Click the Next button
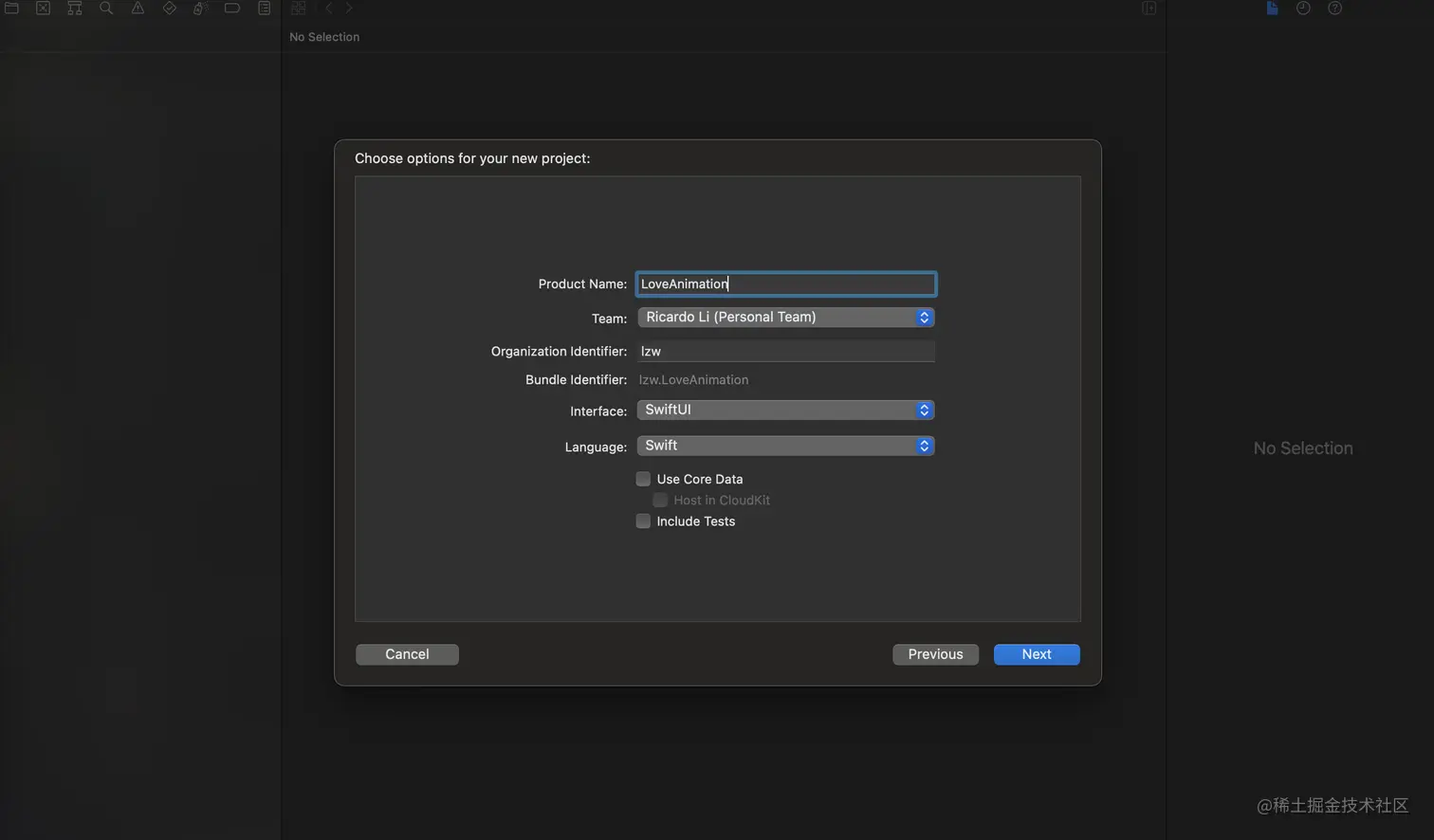This screenshot has height=840, width=1434. (x=1037, y=654)
